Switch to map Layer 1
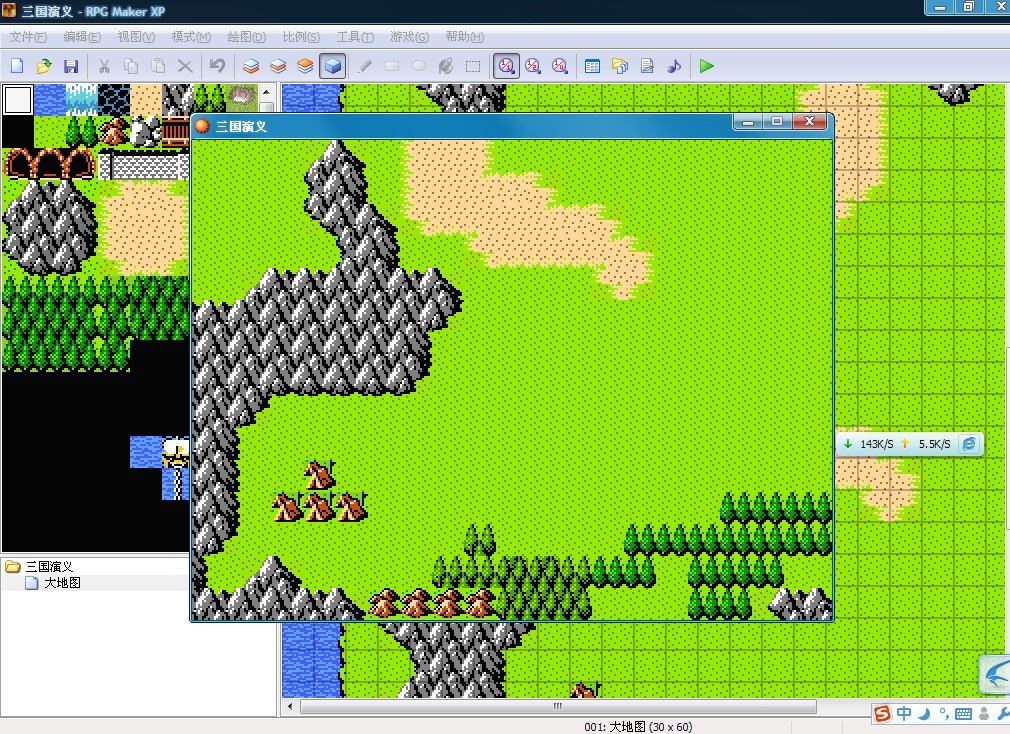The height and width of the screenshot is (734, 1010). pyautogui.click(x=251, y=66)
